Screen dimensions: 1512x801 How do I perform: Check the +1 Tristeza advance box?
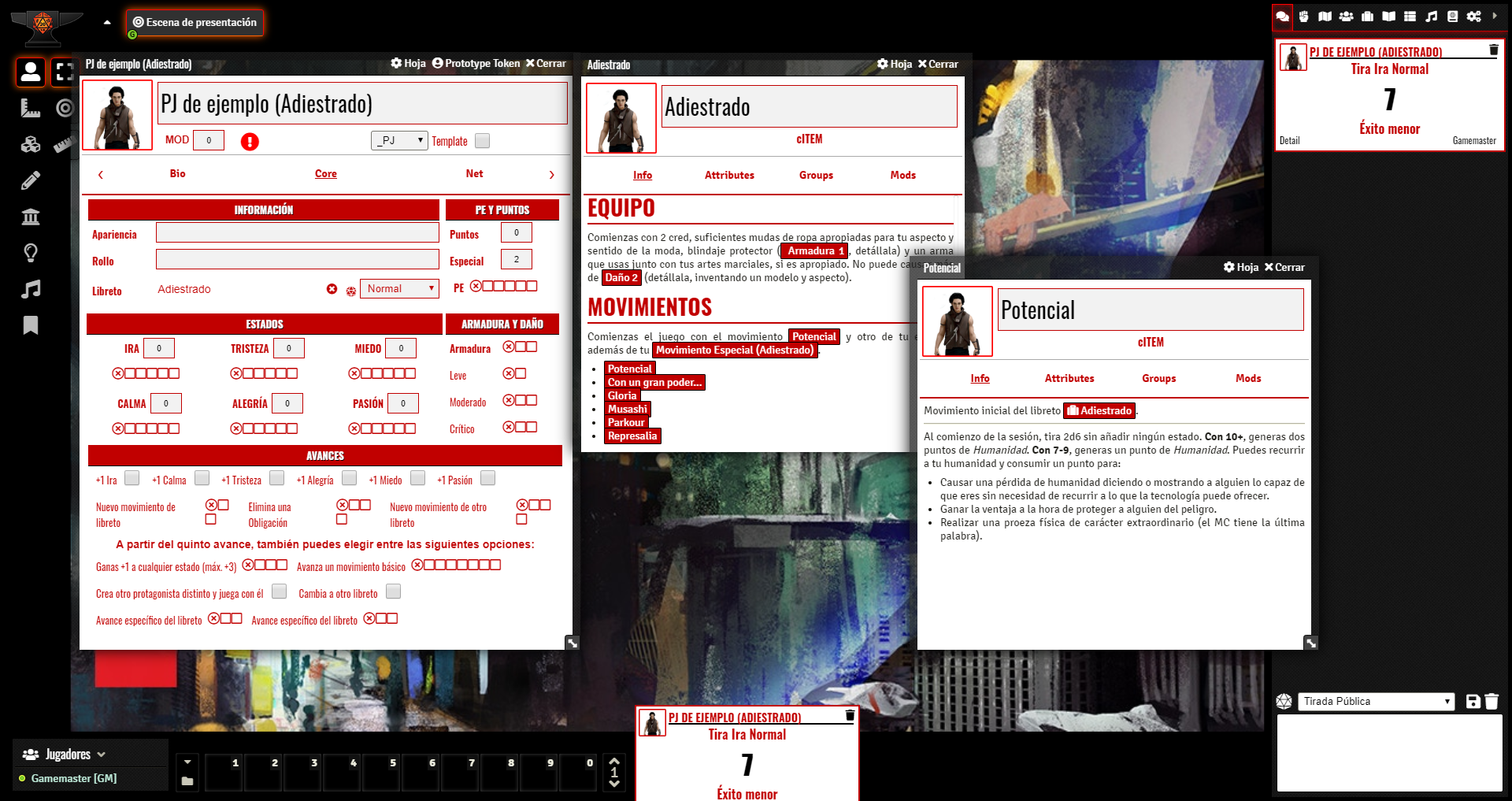coord(277,478)
